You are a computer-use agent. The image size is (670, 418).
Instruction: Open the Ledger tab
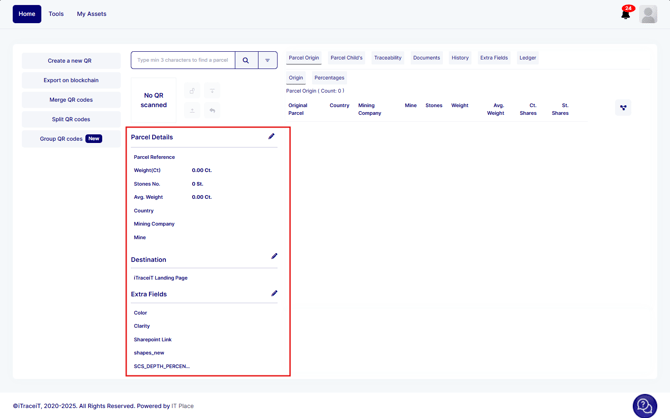(527, 58)
